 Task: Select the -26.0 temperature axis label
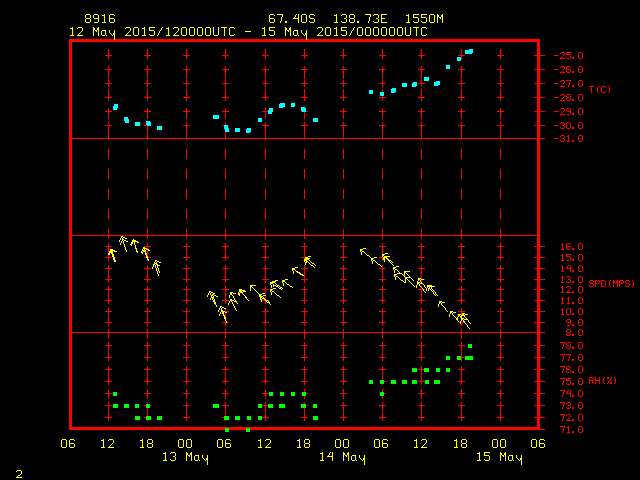tap(569, 70)
